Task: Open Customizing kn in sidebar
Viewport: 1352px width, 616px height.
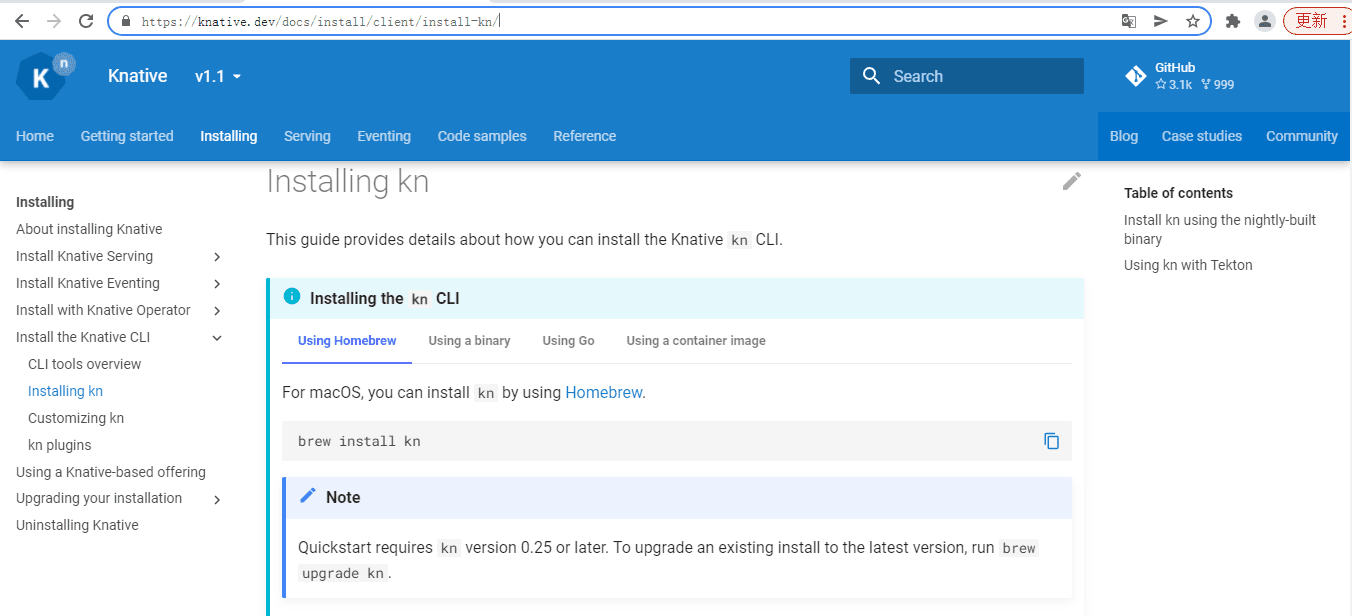Action: click(76, 418)
